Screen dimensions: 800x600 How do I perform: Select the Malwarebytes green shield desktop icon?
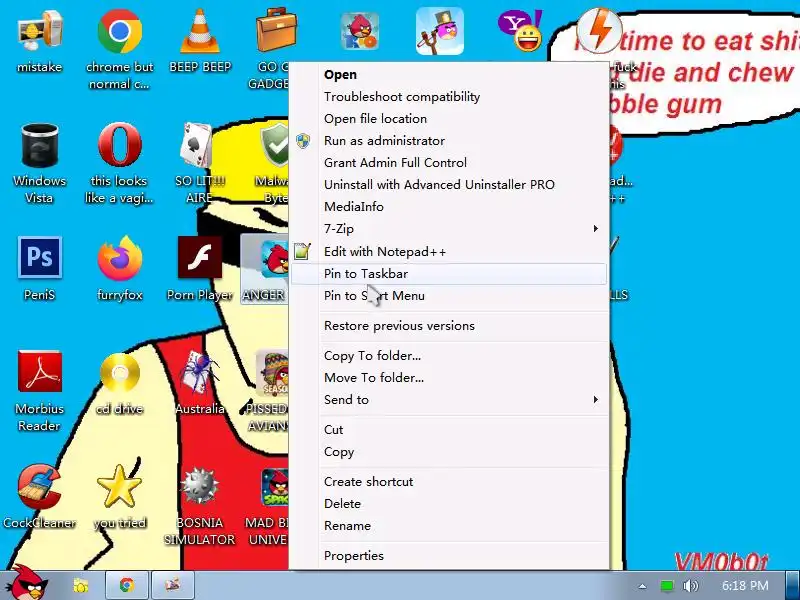click(x=274, y=146)
